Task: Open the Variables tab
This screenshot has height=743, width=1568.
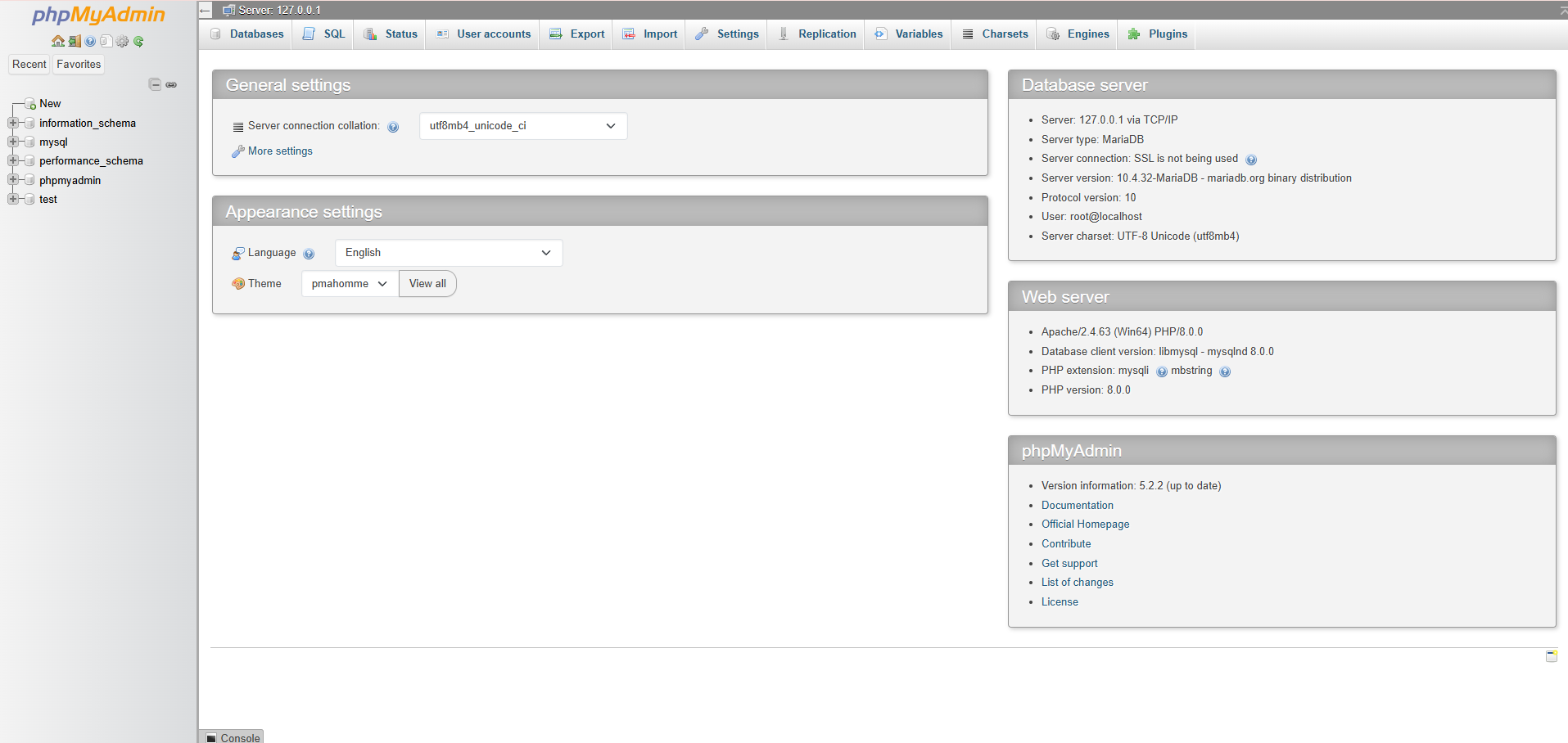Action: (908, 34)
